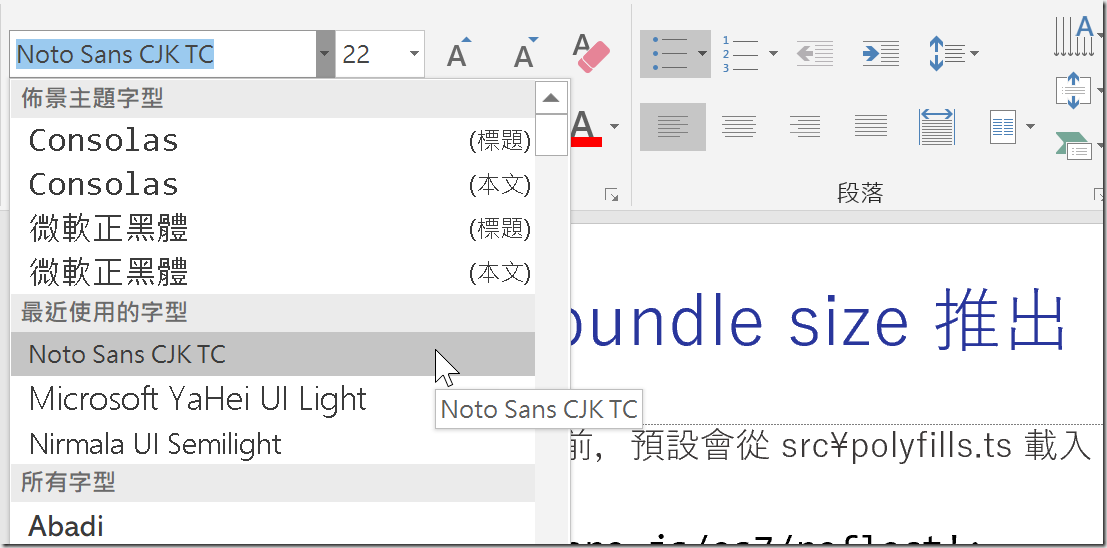
Task: Increase list indent level
Action: [881, 54]
